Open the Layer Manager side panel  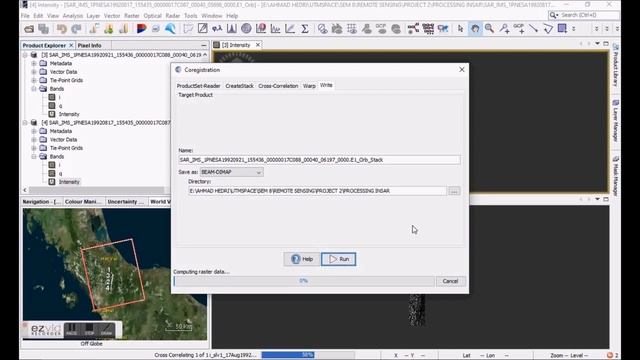coord(616,122)
